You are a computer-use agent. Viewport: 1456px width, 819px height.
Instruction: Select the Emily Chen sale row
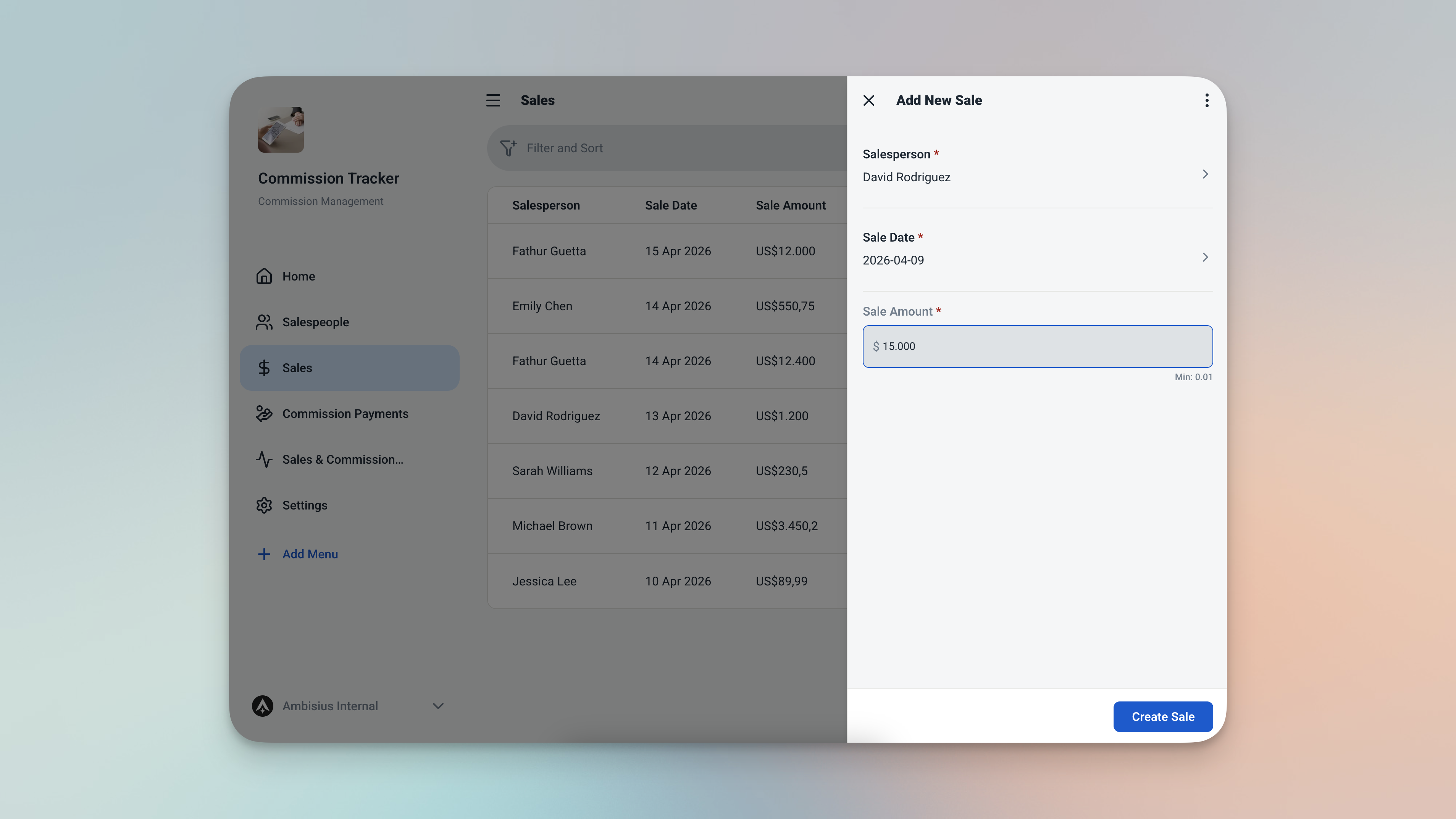coord(667,306)
